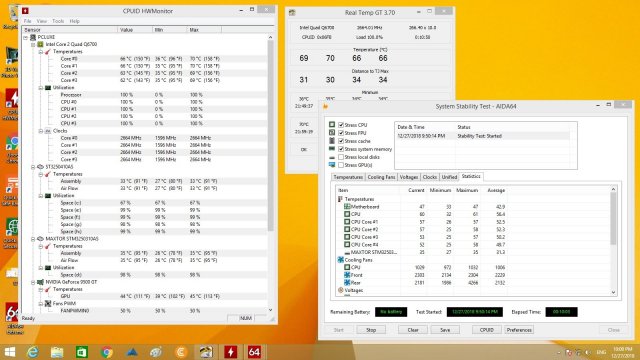
Task: Open Windows Store from the taskbar
Action: click(x=82, y=352)
